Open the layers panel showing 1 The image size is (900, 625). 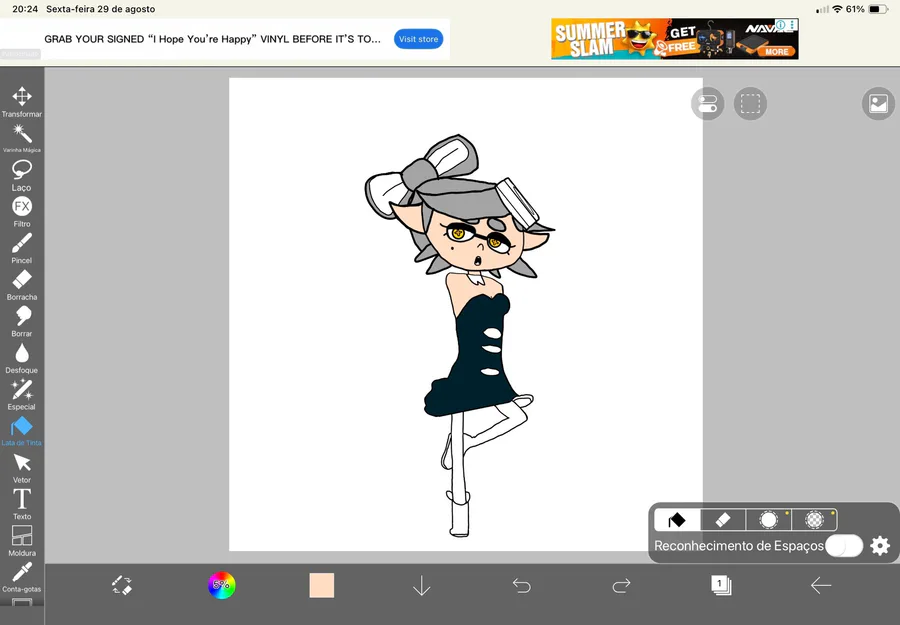click(x=721, y=585)
